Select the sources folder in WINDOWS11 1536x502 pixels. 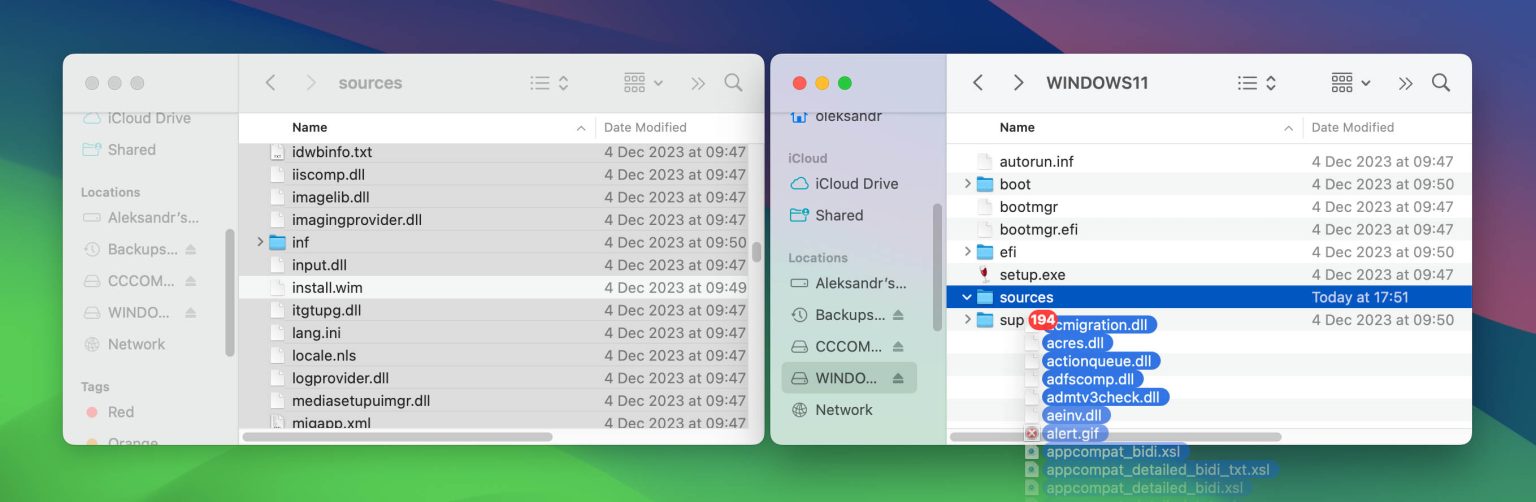pyautogui.click(x=1209, y=297)
